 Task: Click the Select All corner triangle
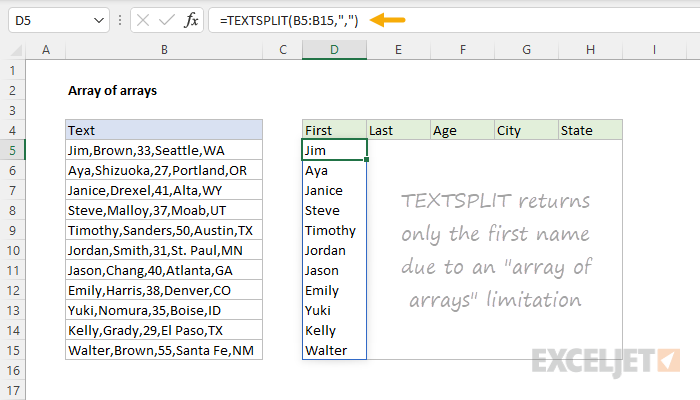click(x=16, y=50)
